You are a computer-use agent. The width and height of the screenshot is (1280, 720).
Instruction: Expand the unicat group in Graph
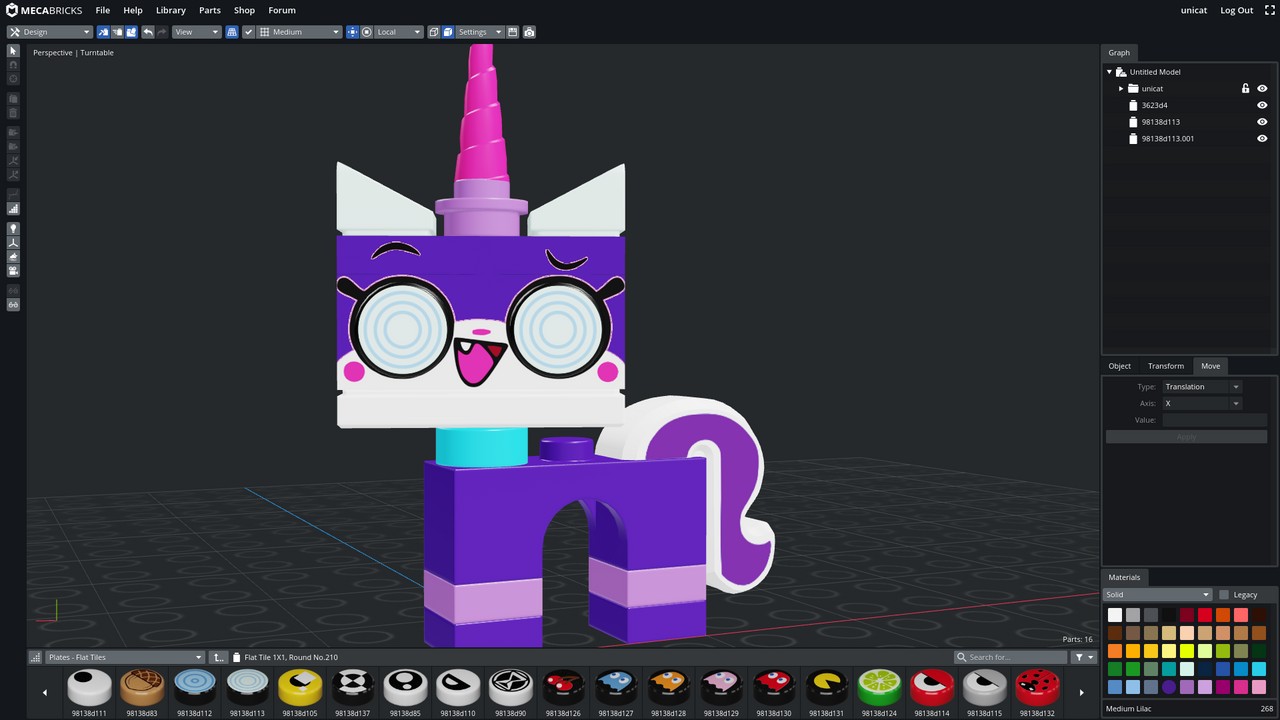1121,88
